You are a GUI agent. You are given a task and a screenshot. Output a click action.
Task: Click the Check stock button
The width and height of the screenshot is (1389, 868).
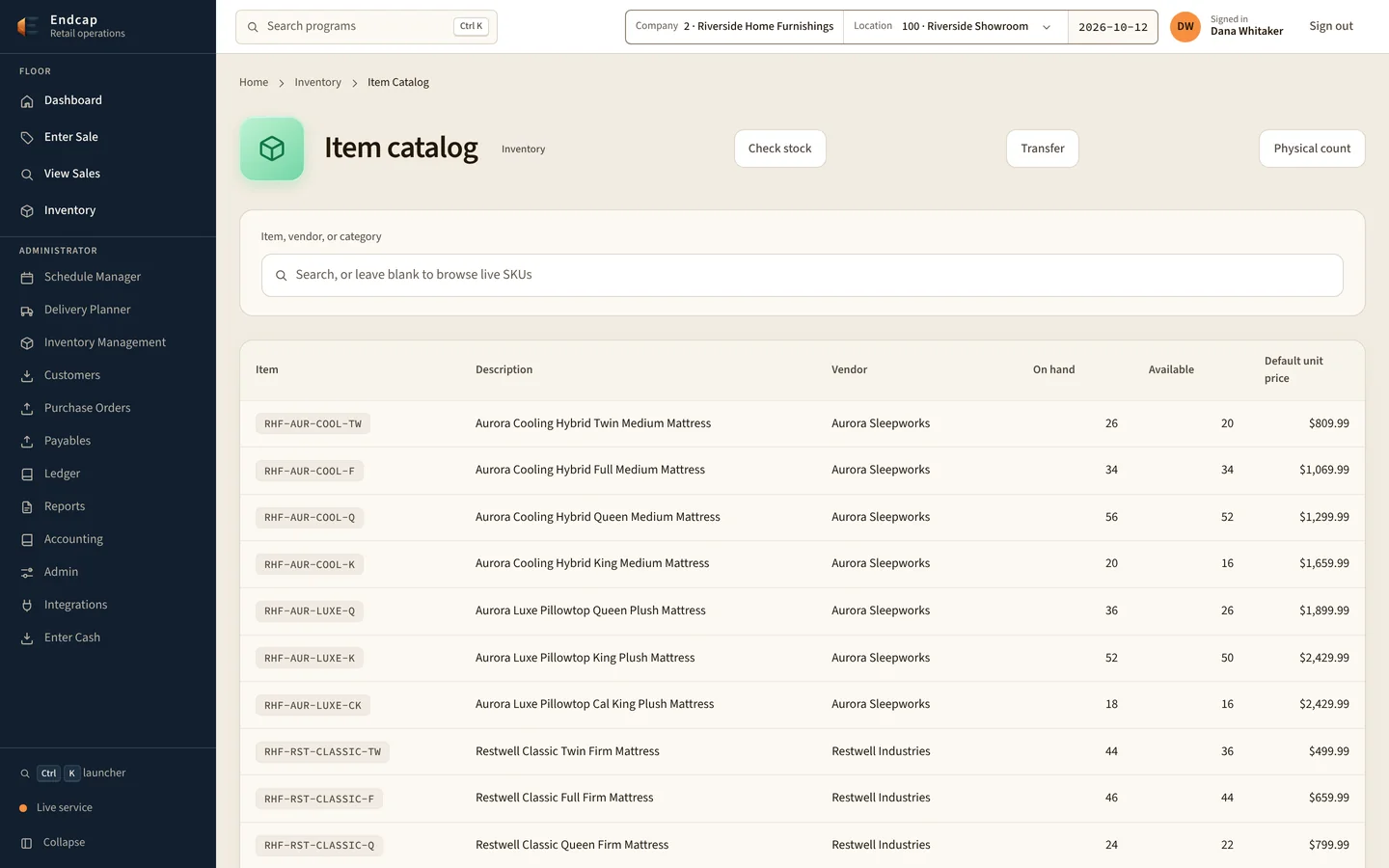(780, 149)
